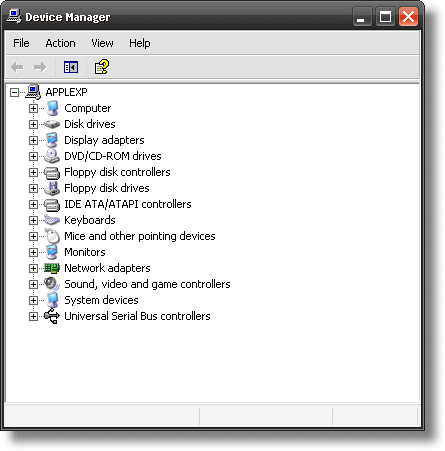Click the Sound, video and game controllers speaker icon

[52, 284]
